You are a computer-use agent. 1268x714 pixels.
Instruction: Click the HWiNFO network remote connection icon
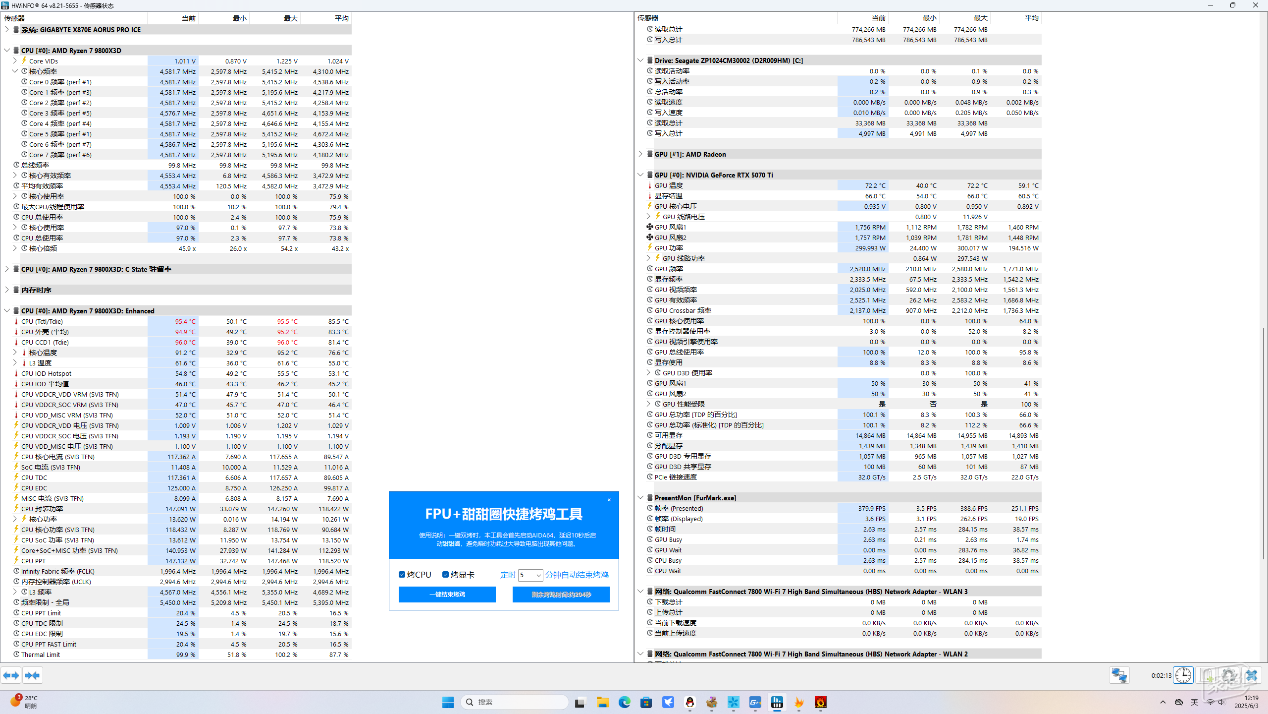click(1119, 675)
